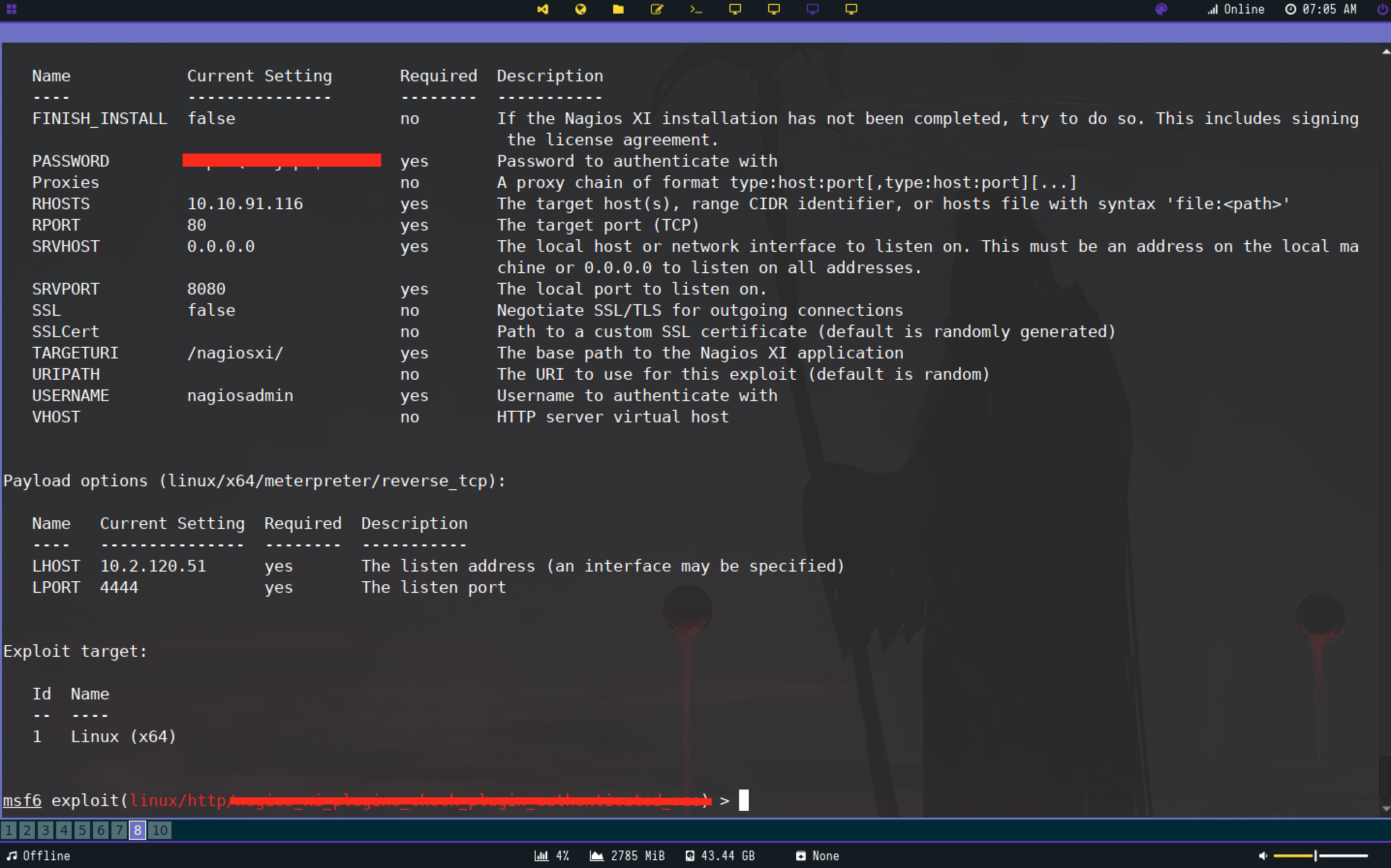
Task: Launch terminal prompt icon in top bar
Action: [695, 9]
